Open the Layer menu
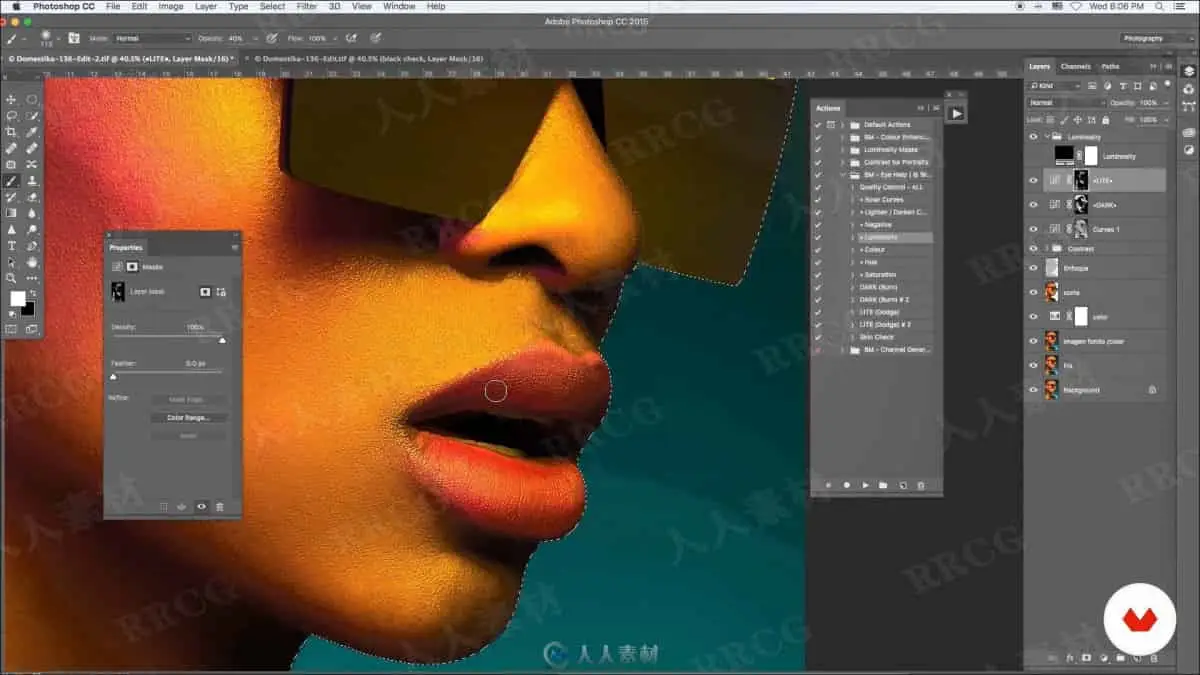 [206, 6]
